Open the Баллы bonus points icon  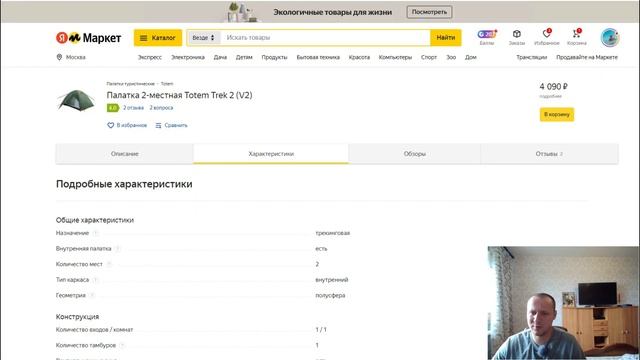point(487,37)
